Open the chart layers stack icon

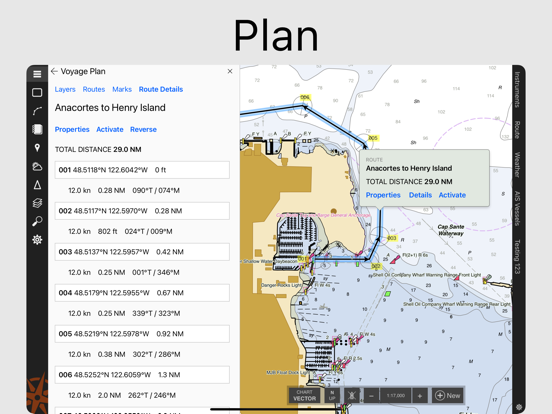point(37,203)
